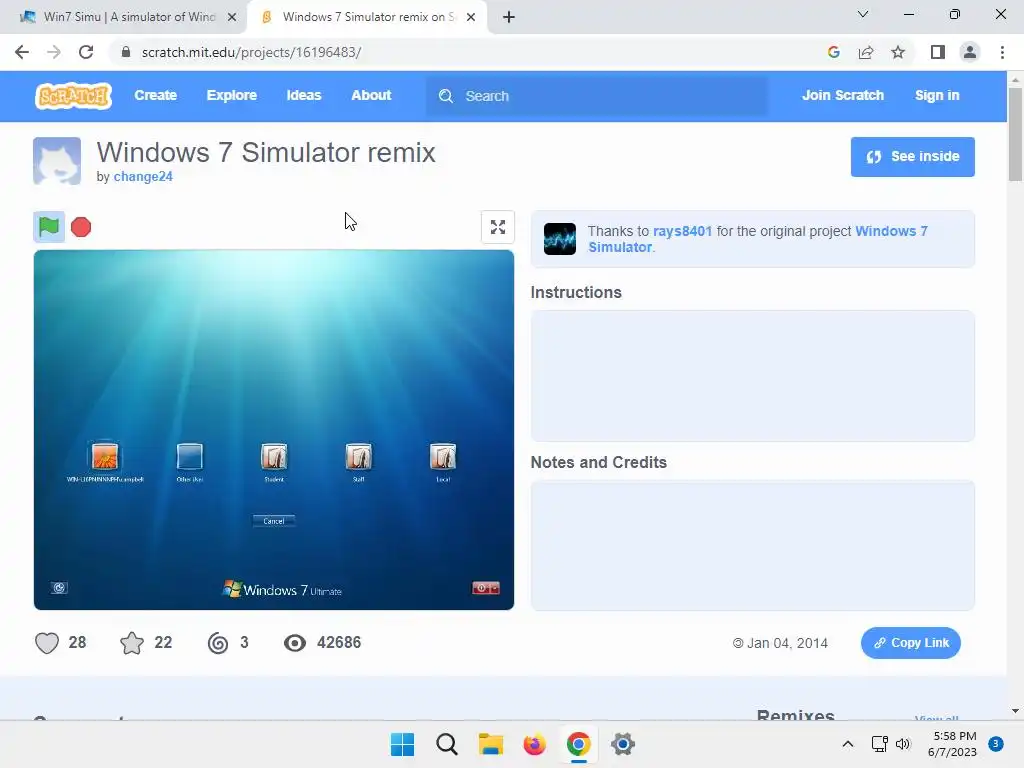
Task: Click the simulator Ease of Access icon
Action: coord(59,588)
